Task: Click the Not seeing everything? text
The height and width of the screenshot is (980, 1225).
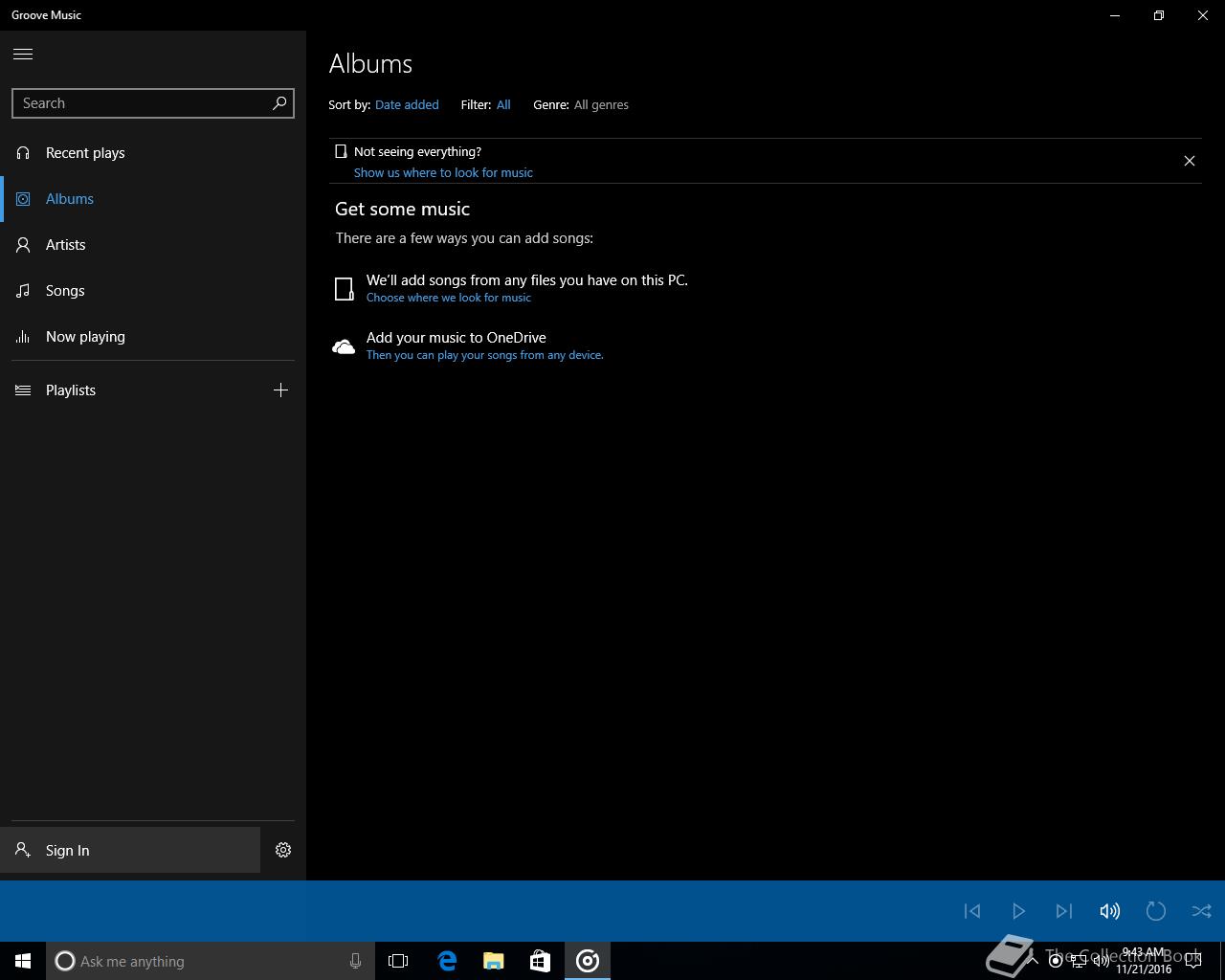Action: coord(417,152)
